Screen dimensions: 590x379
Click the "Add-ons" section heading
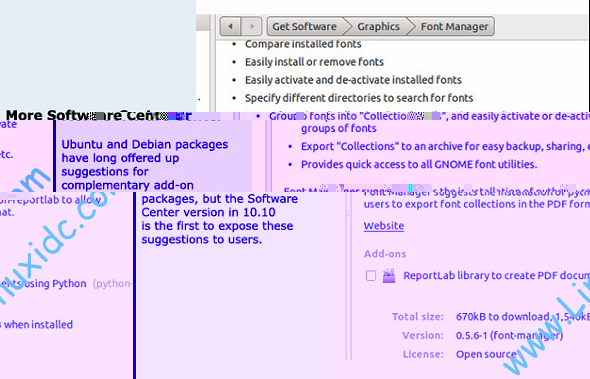coord(385,254)
